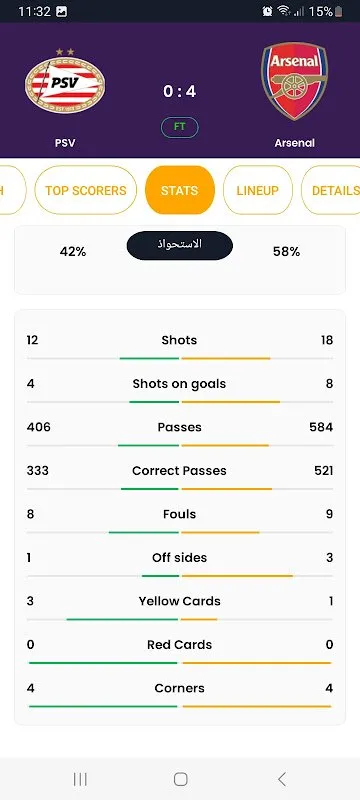This screenshot has height=800, width=360.
Task: Go back with Android back arrow
Action: [281, 779]
